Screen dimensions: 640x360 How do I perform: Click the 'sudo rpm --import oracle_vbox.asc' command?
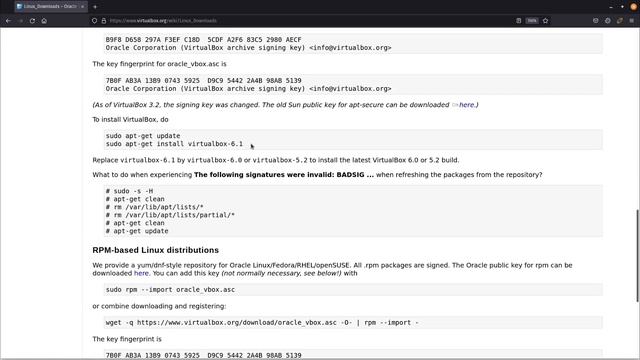[x=170, y=289]
